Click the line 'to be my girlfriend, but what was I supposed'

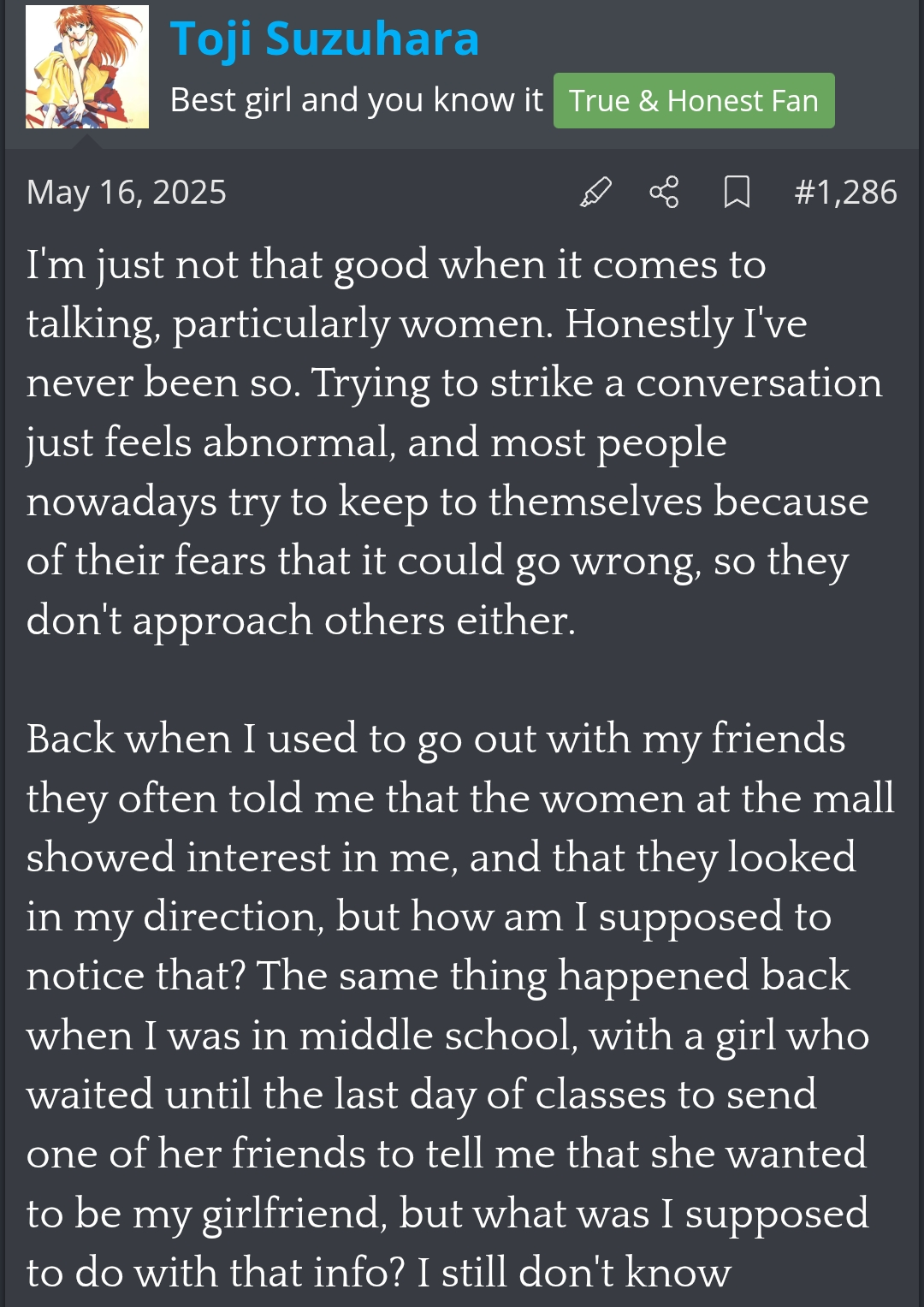447,1214
